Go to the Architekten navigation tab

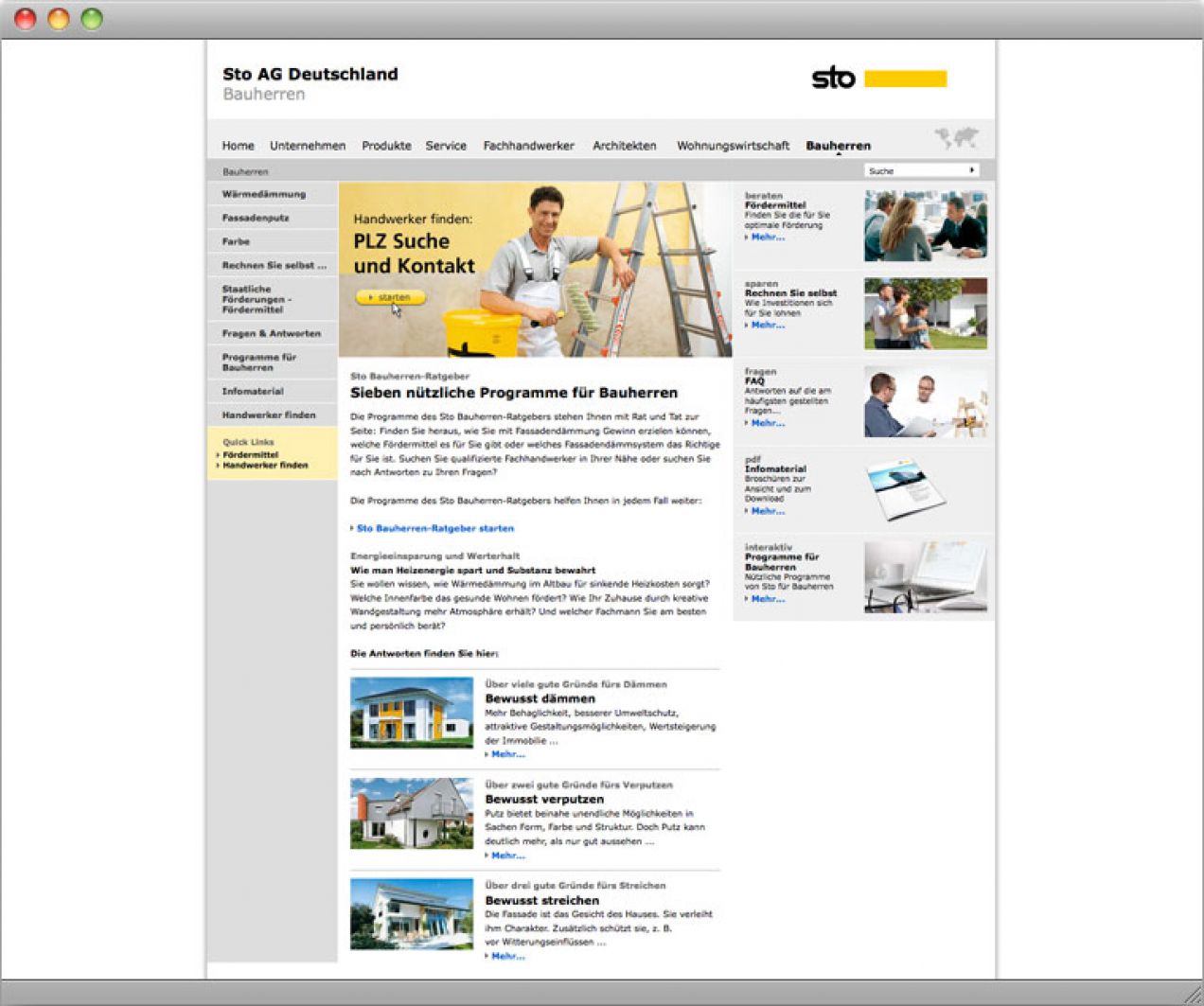point(624,146)
